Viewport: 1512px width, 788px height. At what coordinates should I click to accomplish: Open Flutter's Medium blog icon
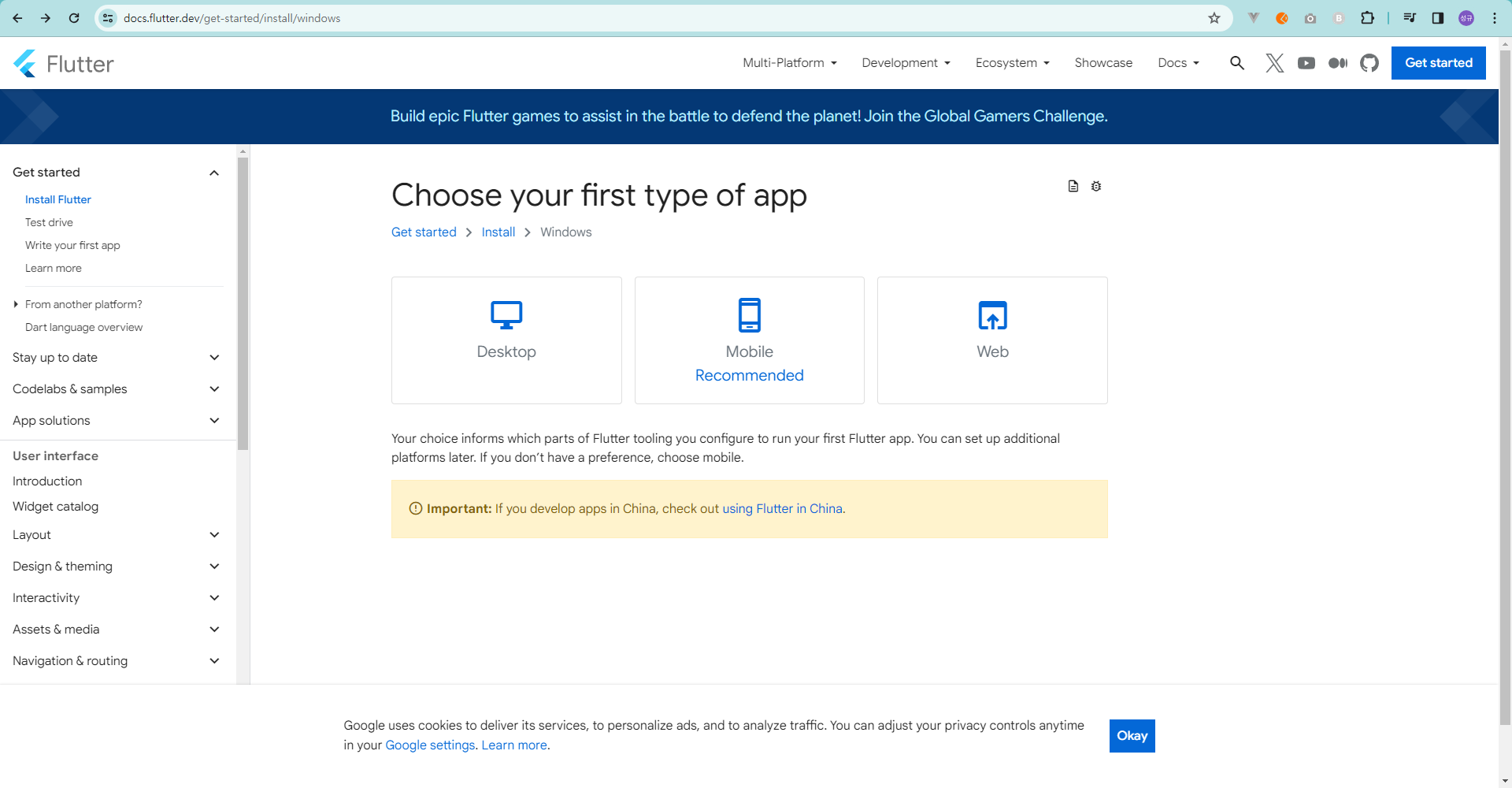(x=1338, y=63)
